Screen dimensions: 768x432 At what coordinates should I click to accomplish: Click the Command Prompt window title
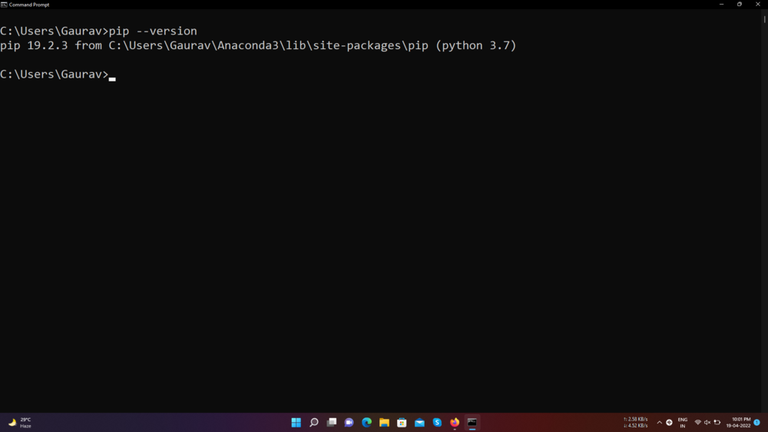(x=29, y=4)
